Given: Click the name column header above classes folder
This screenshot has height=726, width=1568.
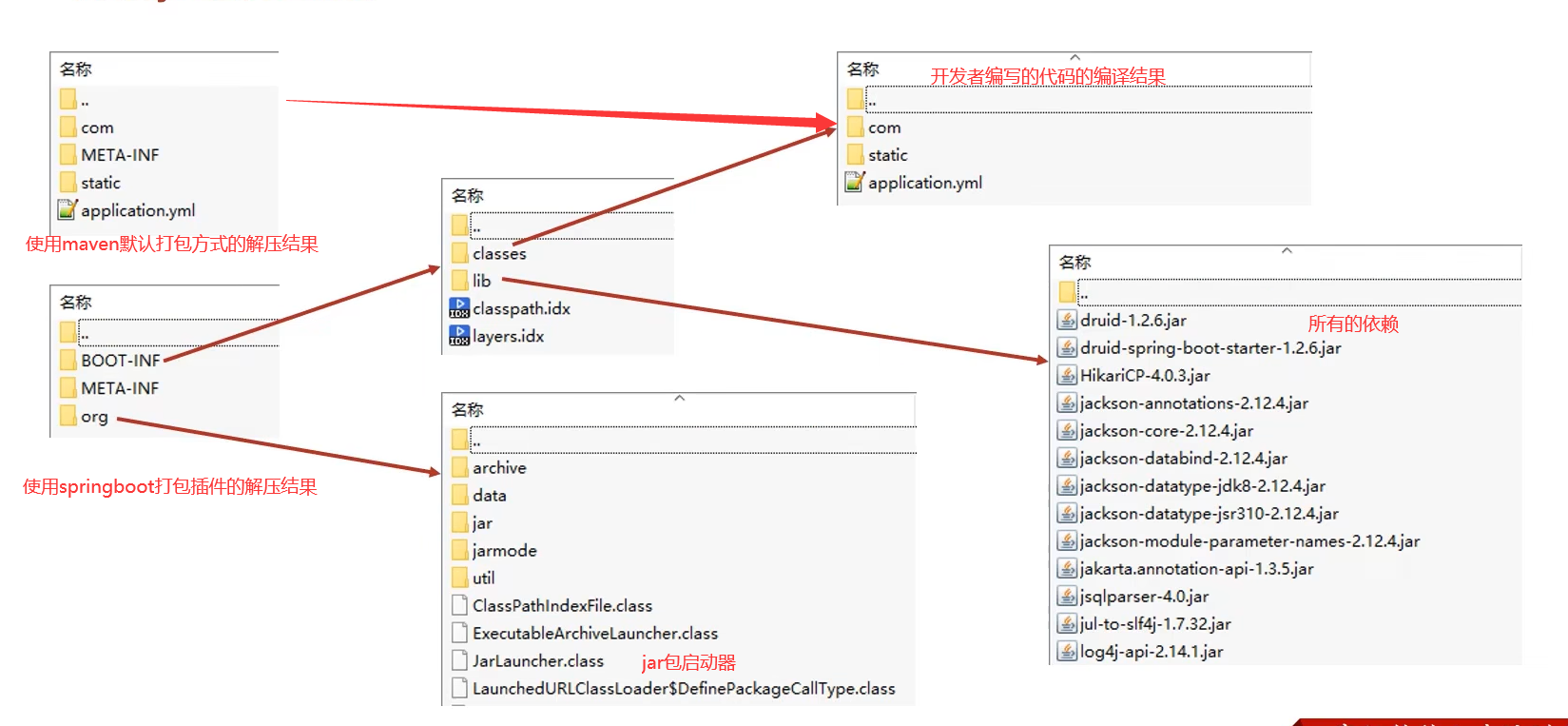Looking at the screenshot, I should 468,195.
